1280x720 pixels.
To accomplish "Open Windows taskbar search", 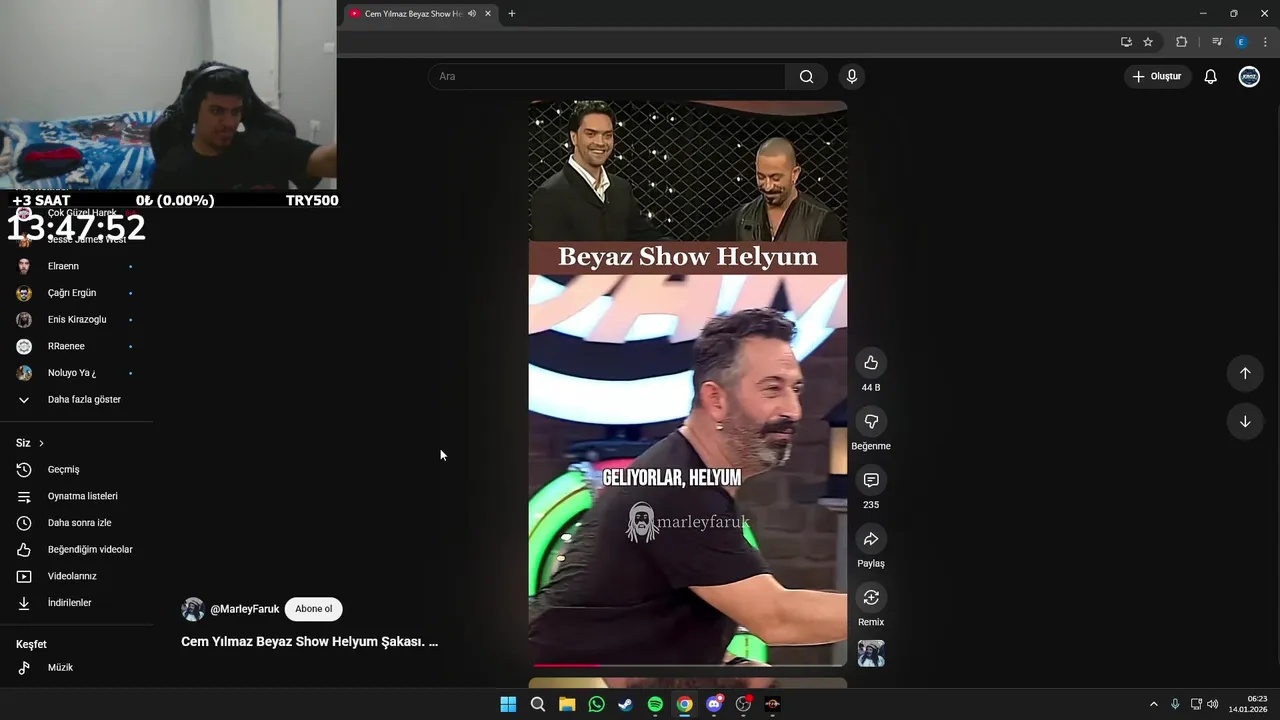I will click(x=538, y=704).
